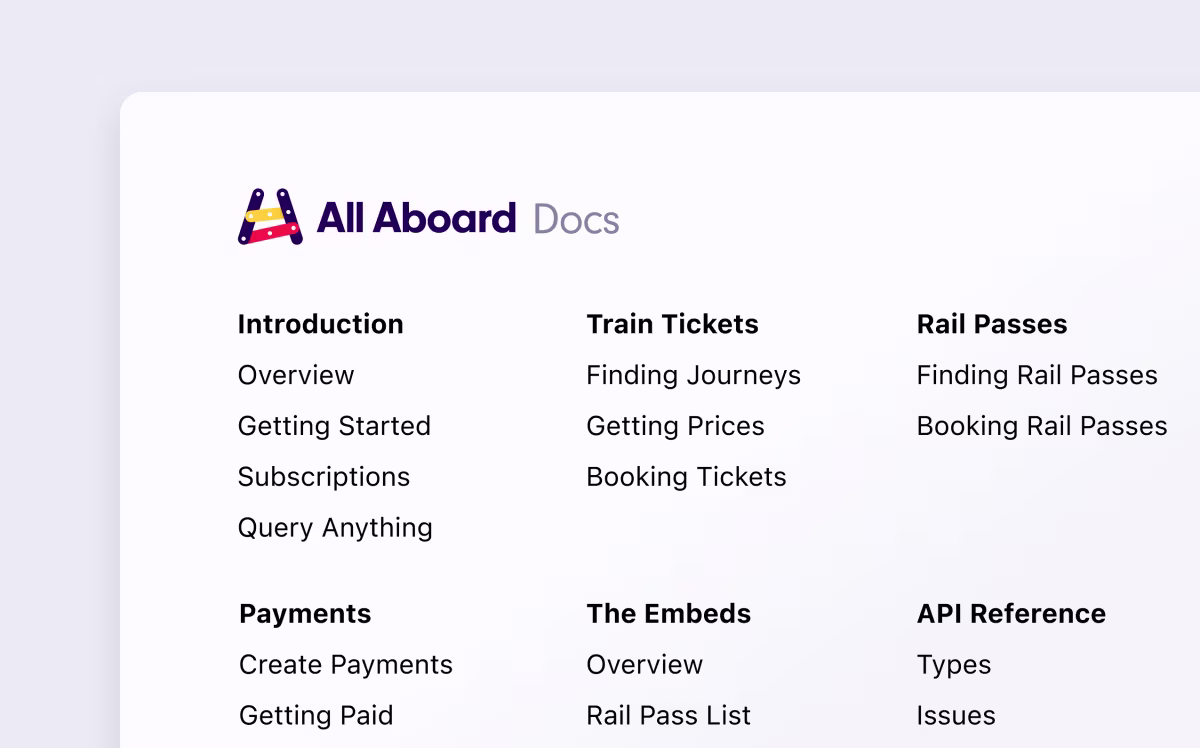Open the Create Payments page

(344, 664)
